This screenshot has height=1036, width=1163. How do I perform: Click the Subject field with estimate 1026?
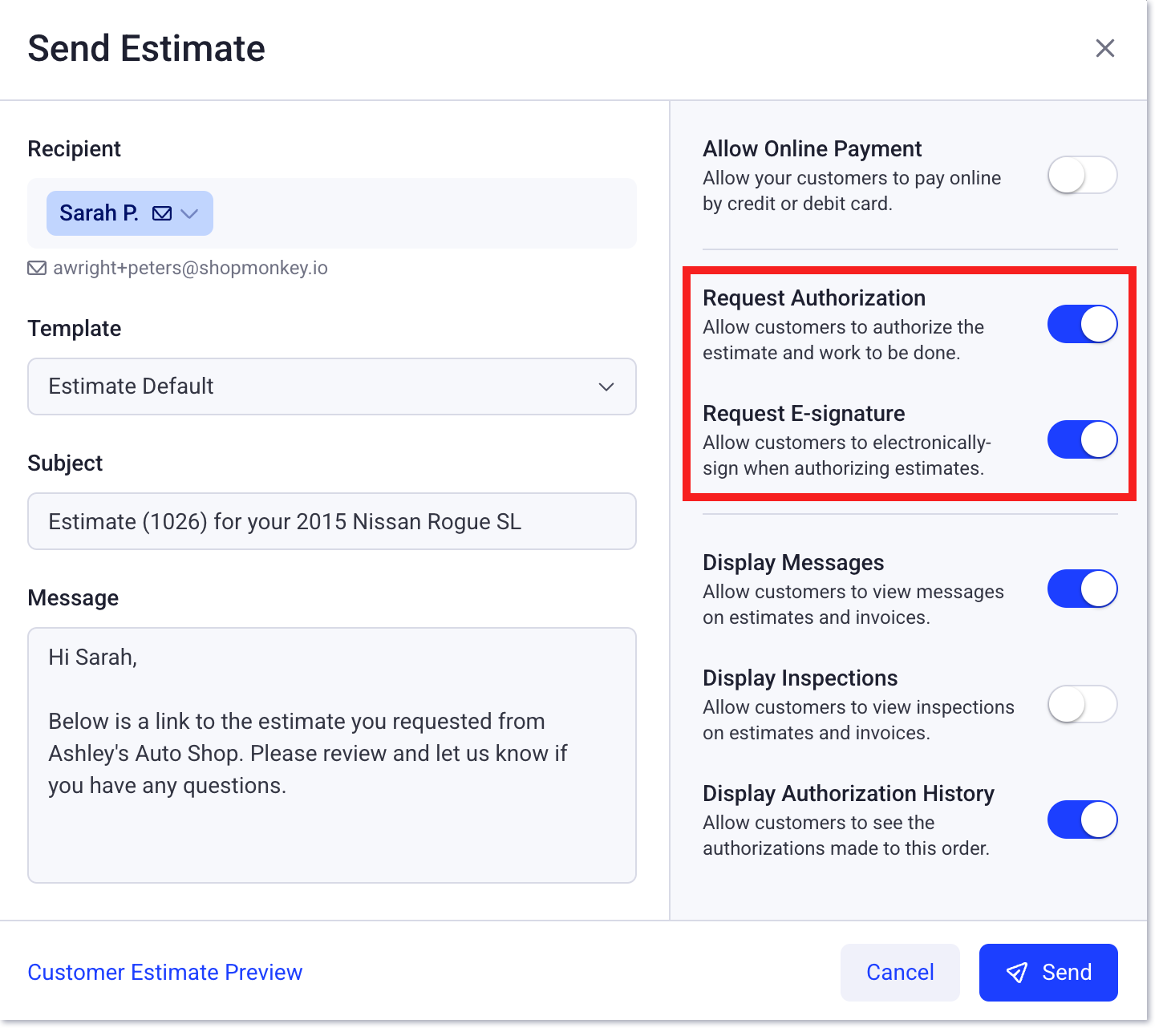[331, 521]
